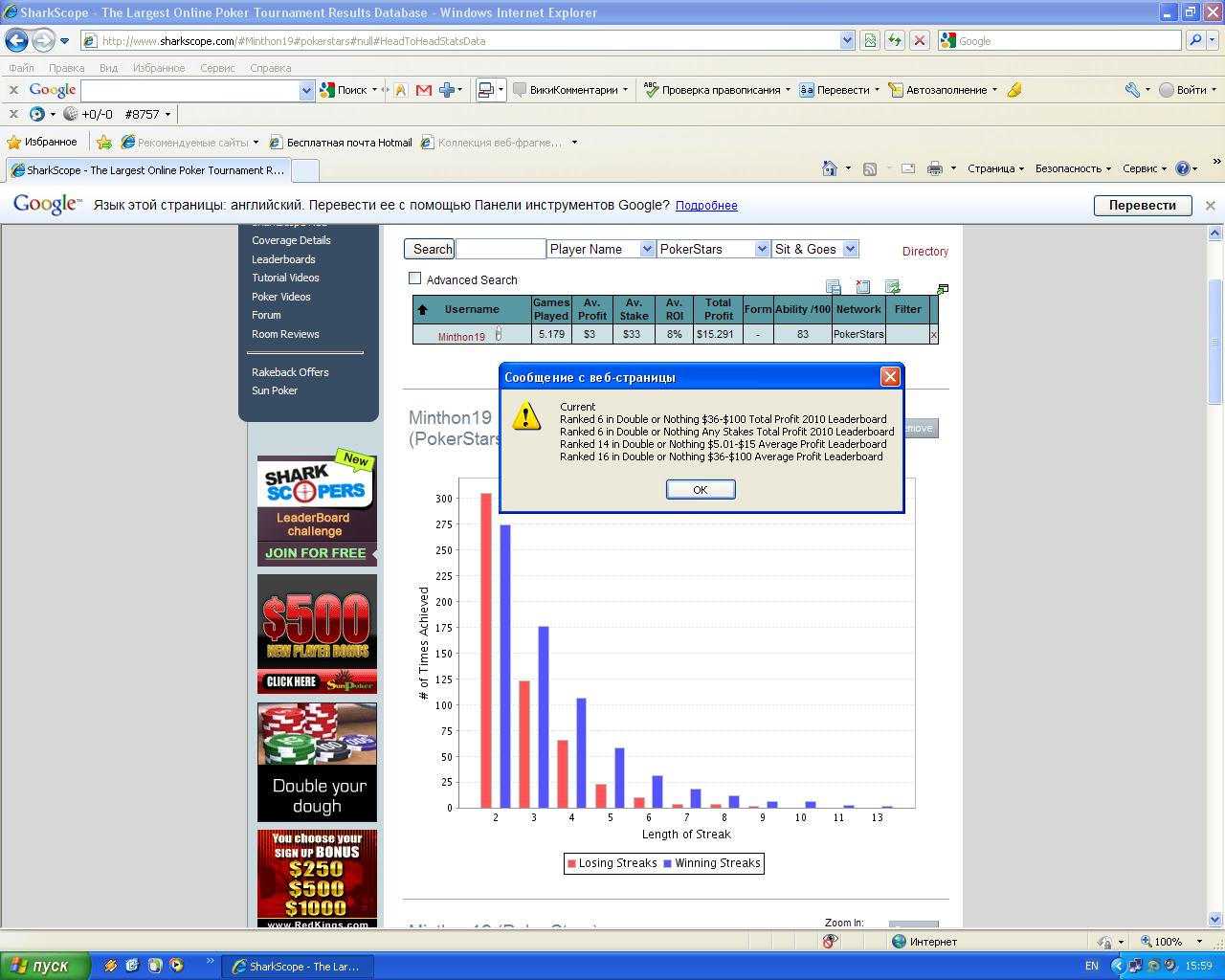
Task: Open the Player Name dropdown
Action: point(600,249)
